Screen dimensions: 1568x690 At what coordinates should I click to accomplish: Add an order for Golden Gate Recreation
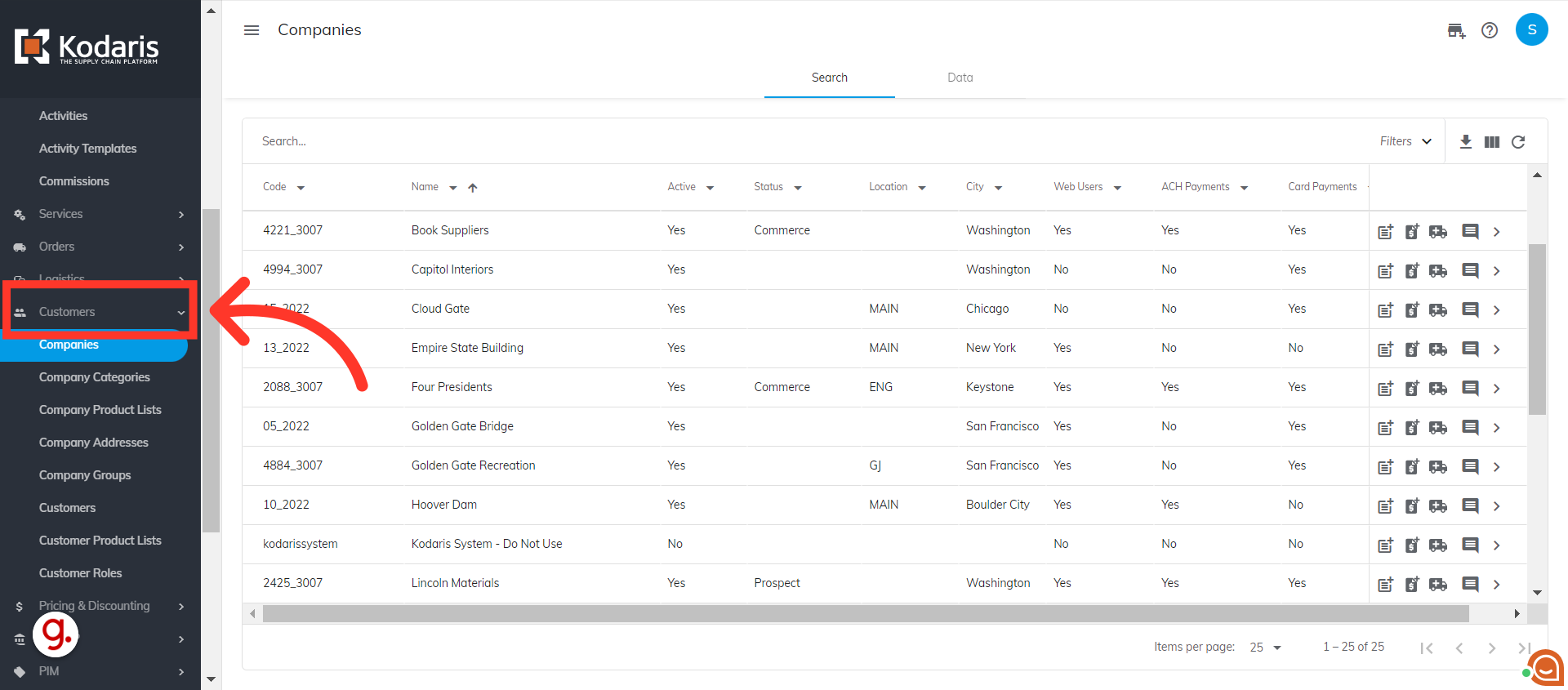pyautogui.click(x=1438, y=466)
